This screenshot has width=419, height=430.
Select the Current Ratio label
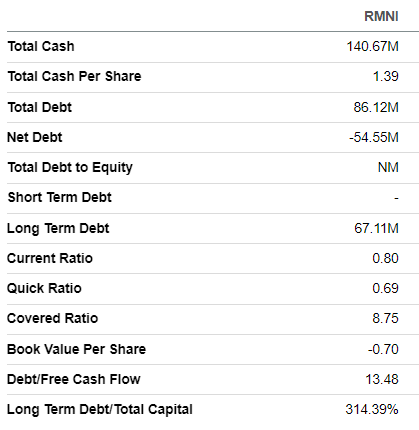pyautogui.click(x=50, y=258)
